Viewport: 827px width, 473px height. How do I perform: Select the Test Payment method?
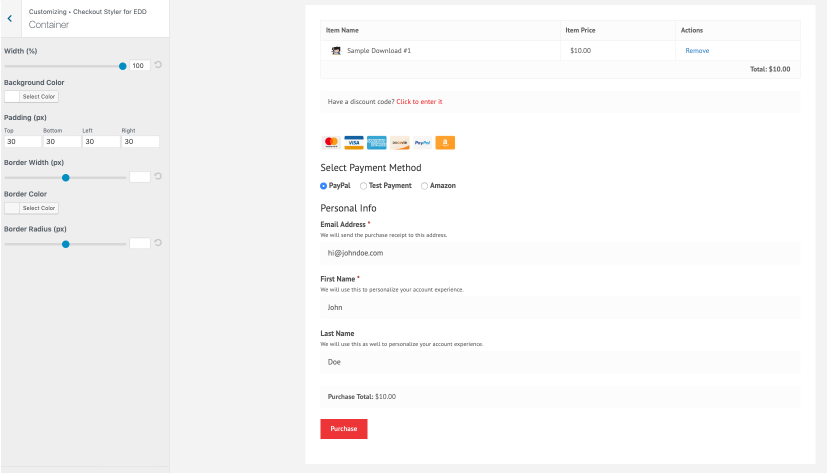pos(363,186)
